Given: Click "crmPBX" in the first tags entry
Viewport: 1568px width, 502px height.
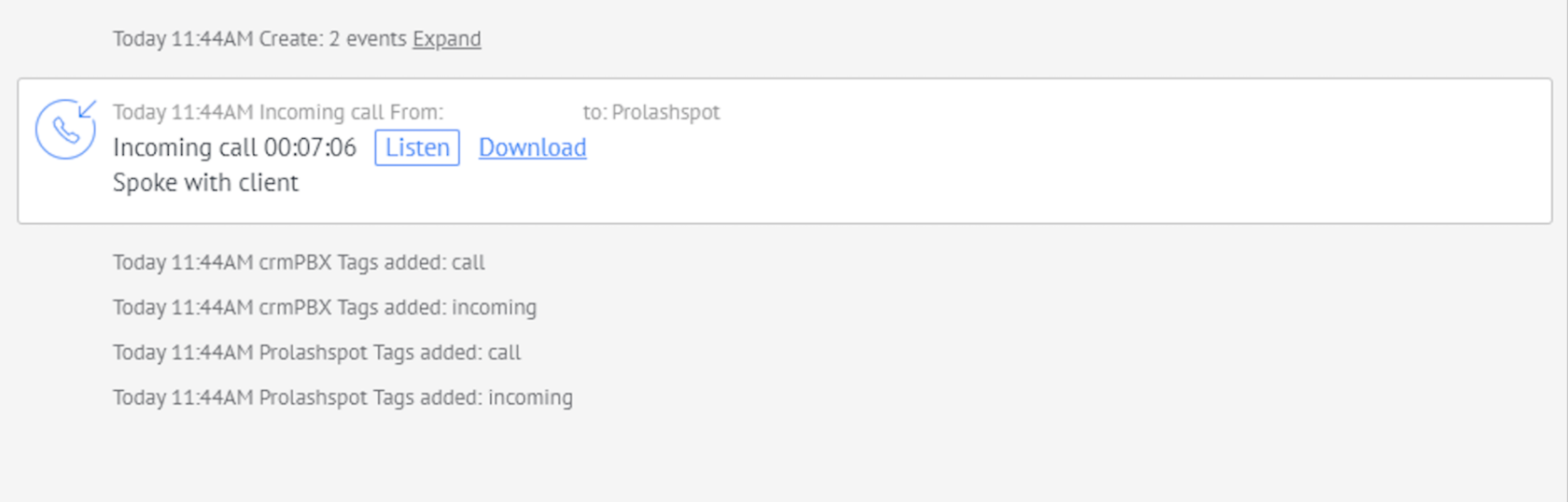Looking at the screenshot, I should click(295, 263).
